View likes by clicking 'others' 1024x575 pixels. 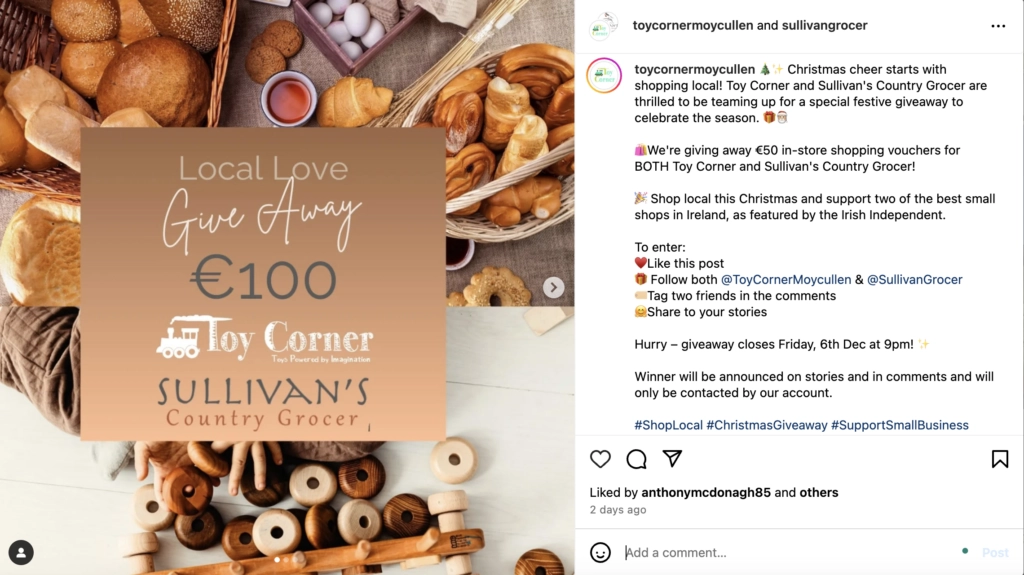pyautogui.click(x=819, y=492)
